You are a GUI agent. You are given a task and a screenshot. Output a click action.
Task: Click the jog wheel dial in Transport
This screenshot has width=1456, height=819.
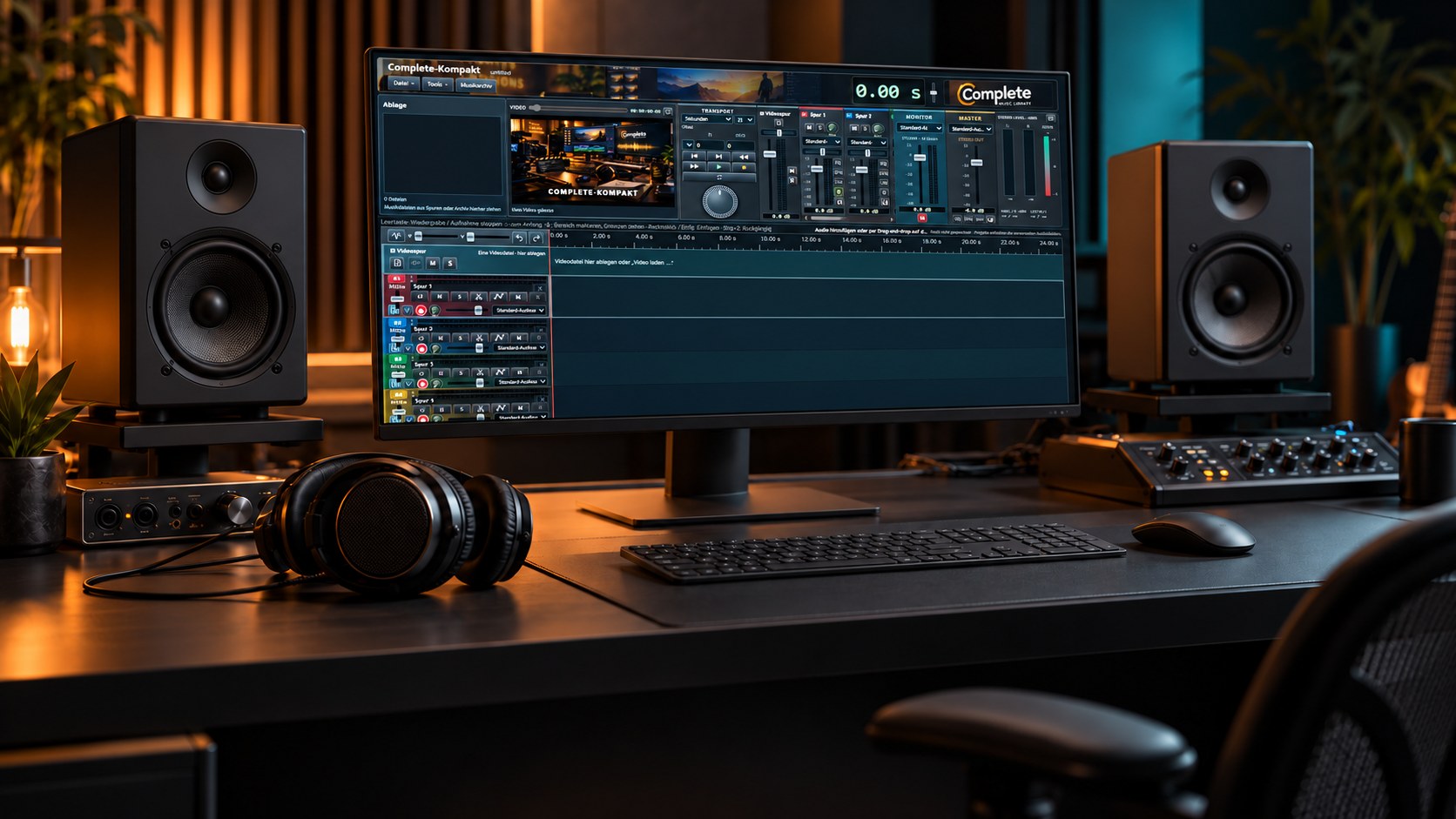click(719, 201)
